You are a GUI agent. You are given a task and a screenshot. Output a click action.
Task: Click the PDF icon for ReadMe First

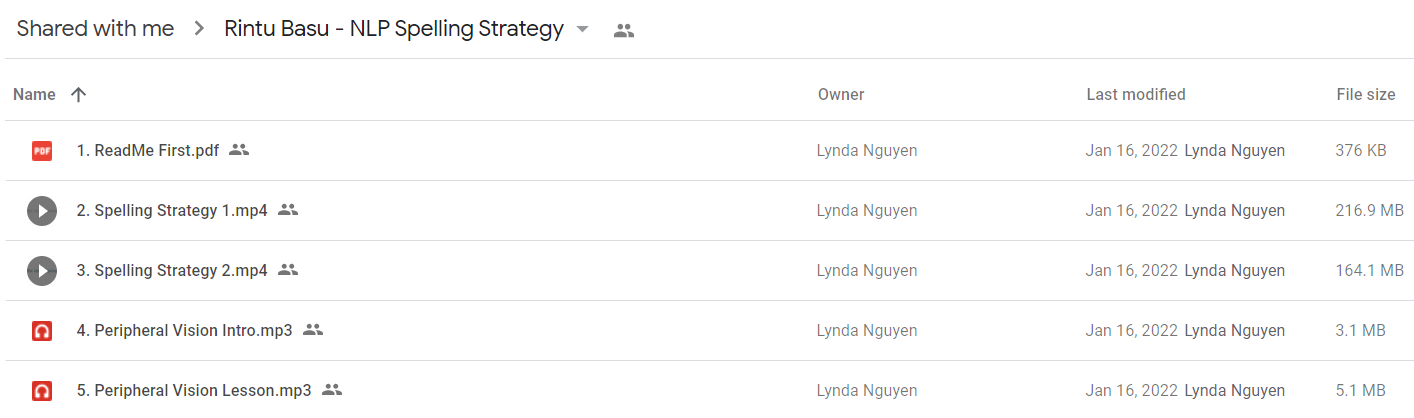pos(41,151)
